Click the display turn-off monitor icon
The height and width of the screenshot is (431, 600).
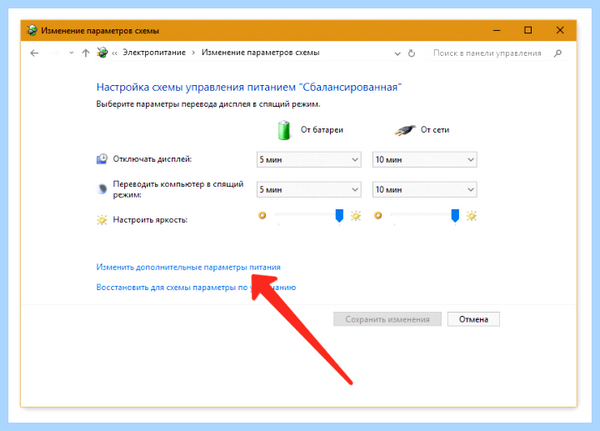(x=102, y=159)
